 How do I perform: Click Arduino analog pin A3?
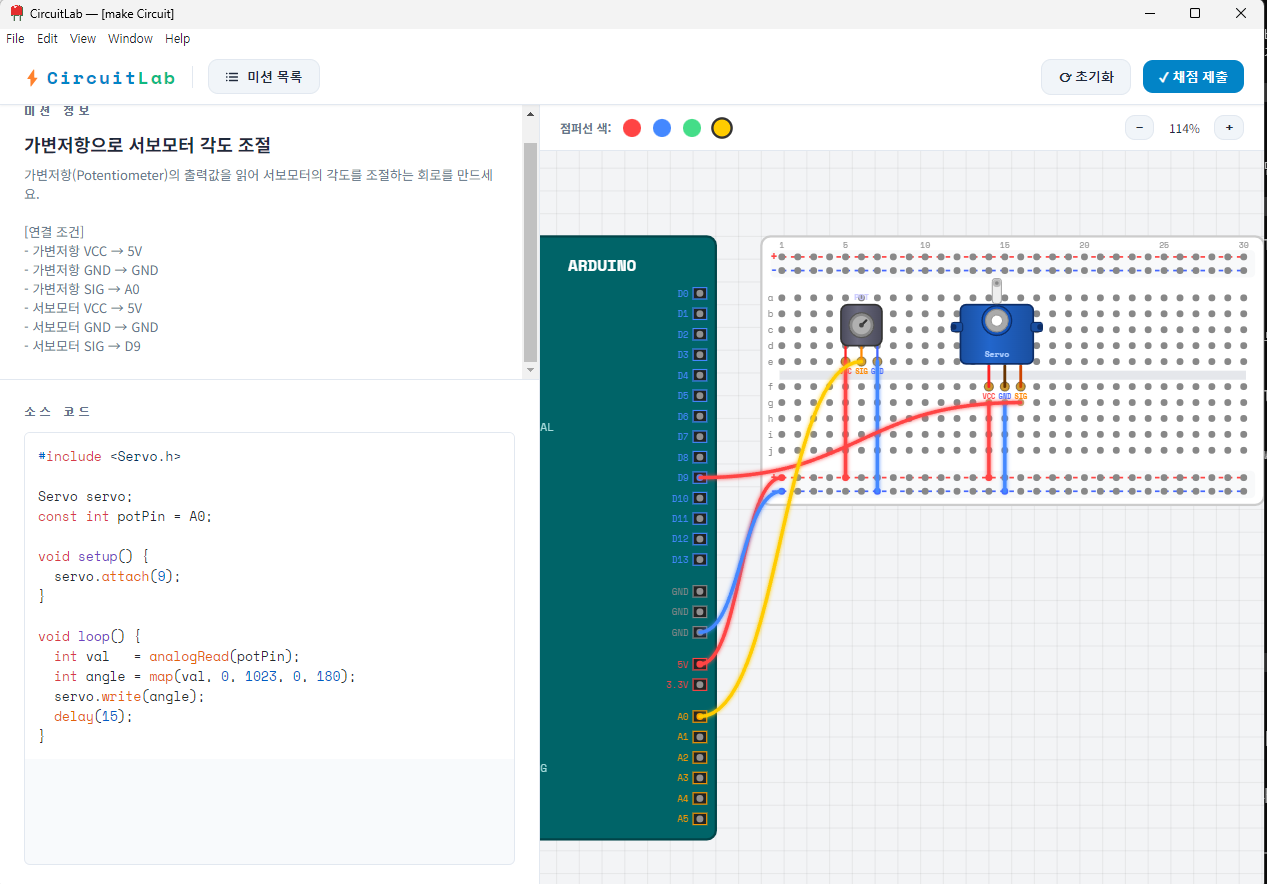pyautogui.click(x=700, y=778)
